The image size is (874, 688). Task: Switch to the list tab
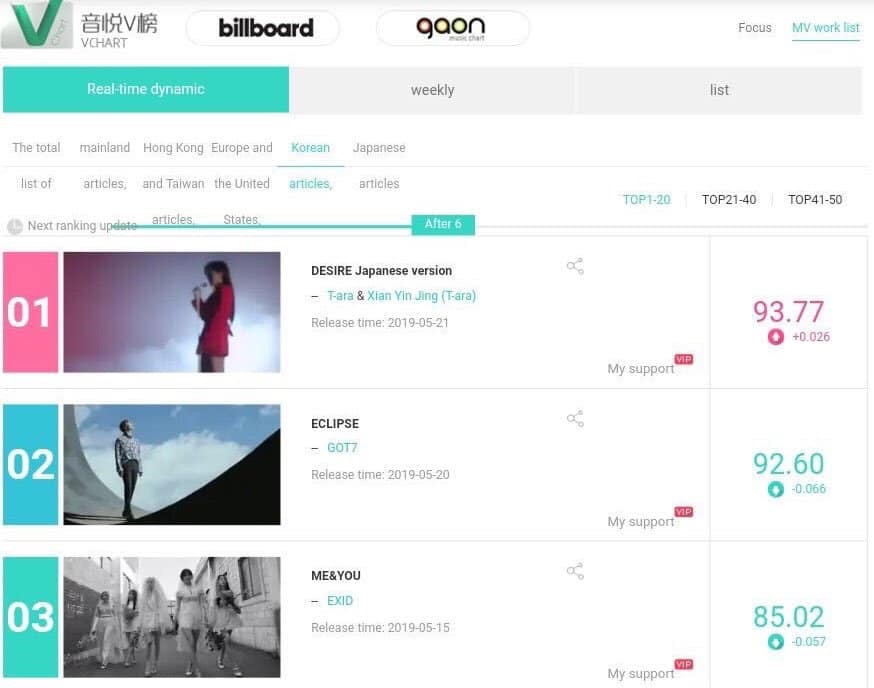pyautogui.click(x=719, y=90)
